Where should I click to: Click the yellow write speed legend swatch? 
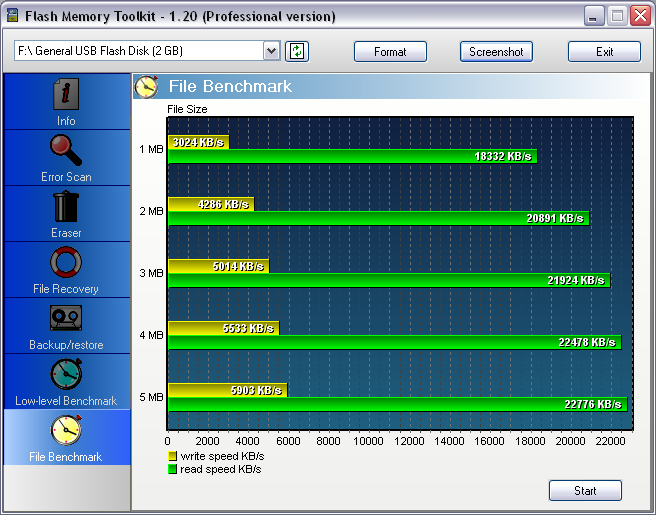pos(172,456)
